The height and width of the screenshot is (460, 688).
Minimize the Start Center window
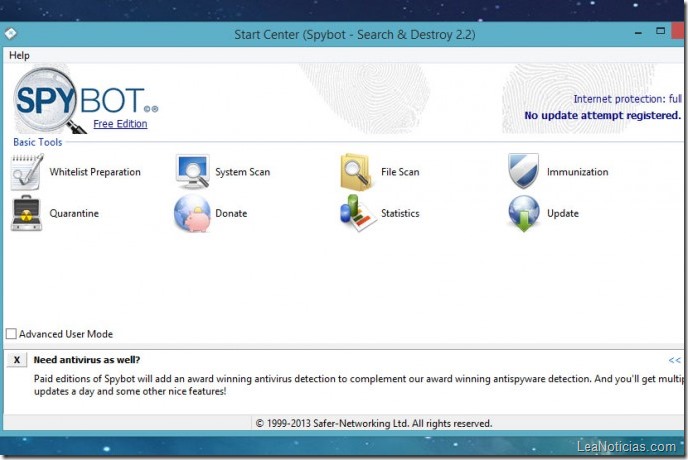[638, 33]
